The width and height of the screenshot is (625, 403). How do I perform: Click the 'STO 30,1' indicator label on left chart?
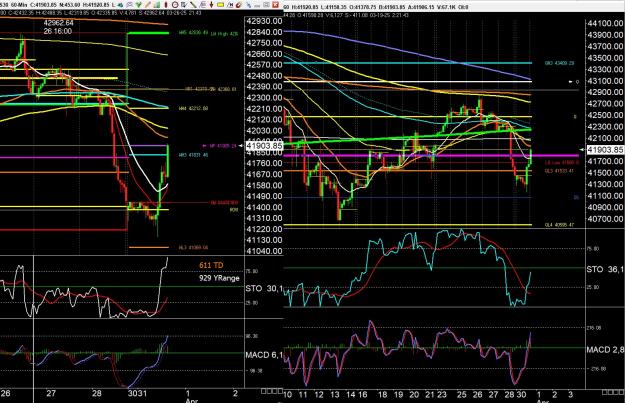click(264, 288)
